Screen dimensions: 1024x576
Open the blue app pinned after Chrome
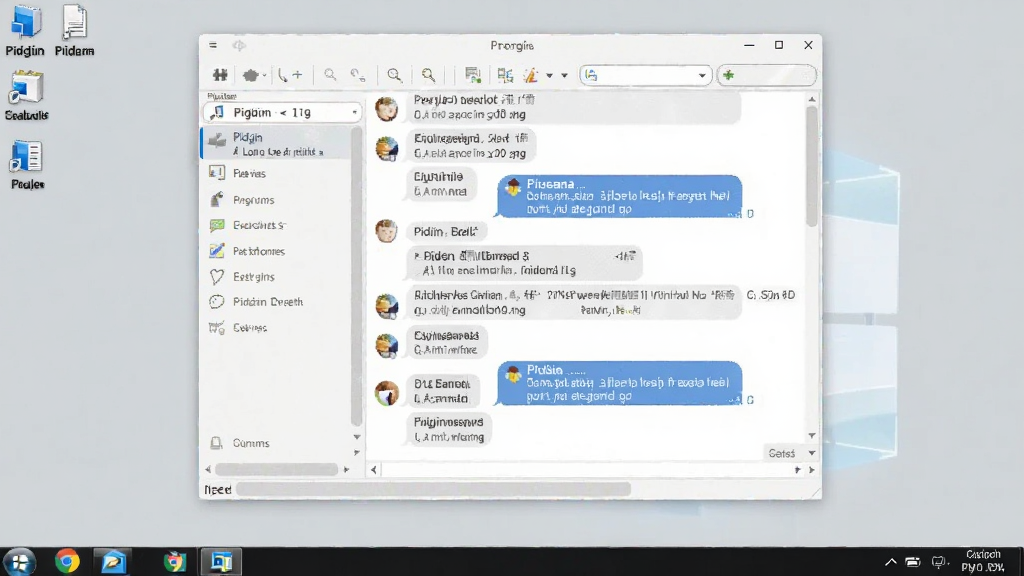pos(113,562)
